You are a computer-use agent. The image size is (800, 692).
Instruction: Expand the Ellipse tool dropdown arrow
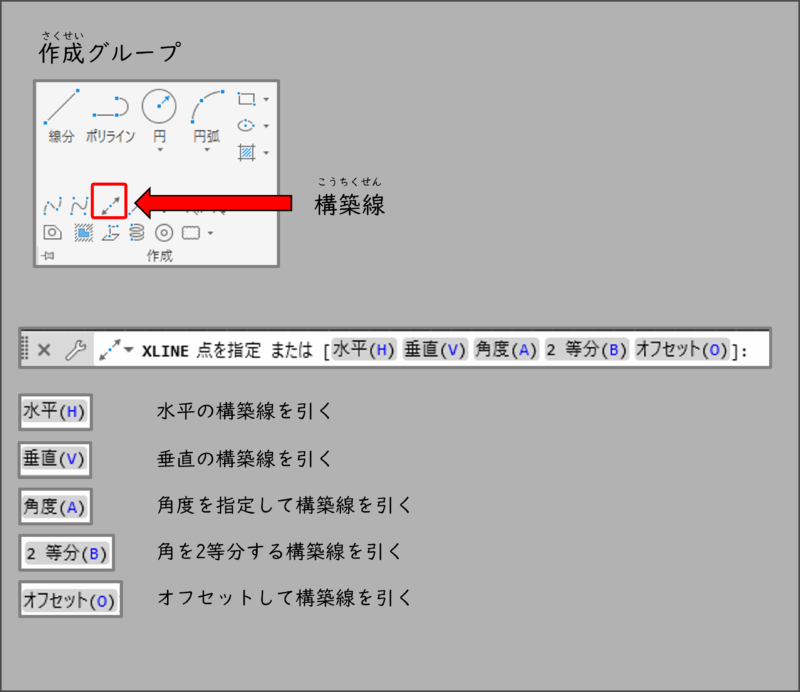[266, 126]
